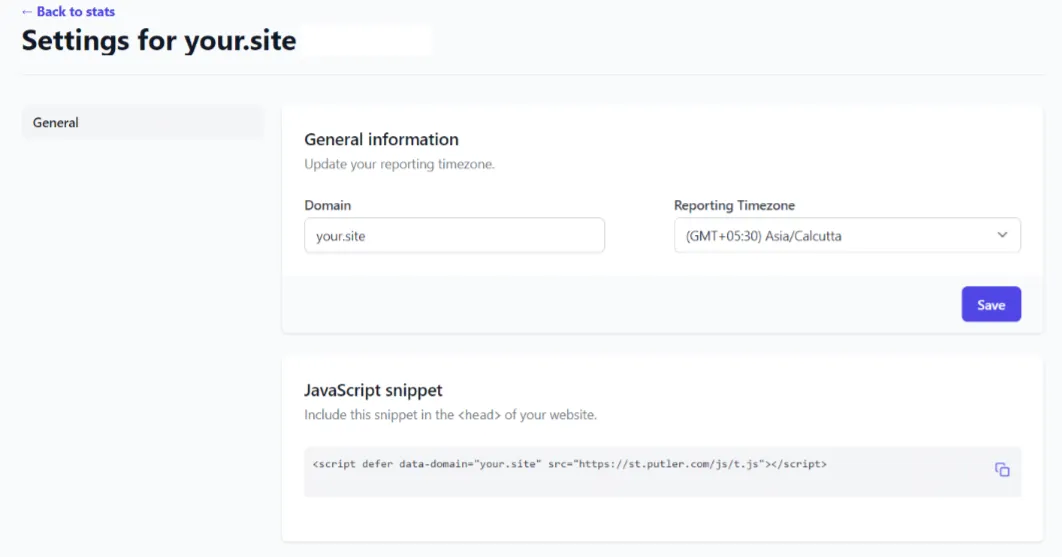Click into the Domain input field
1062x557 pixels.
pyautogui.click(x=454, y=236)
